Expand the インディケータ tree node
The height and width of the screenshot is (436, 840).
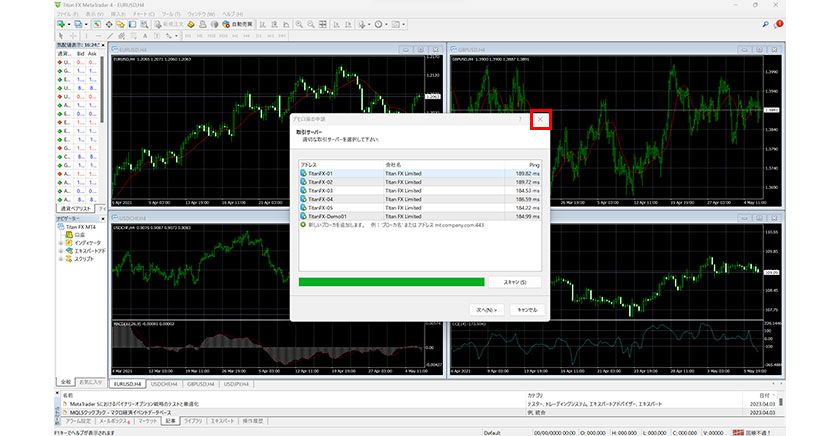(x=59, y=241)
